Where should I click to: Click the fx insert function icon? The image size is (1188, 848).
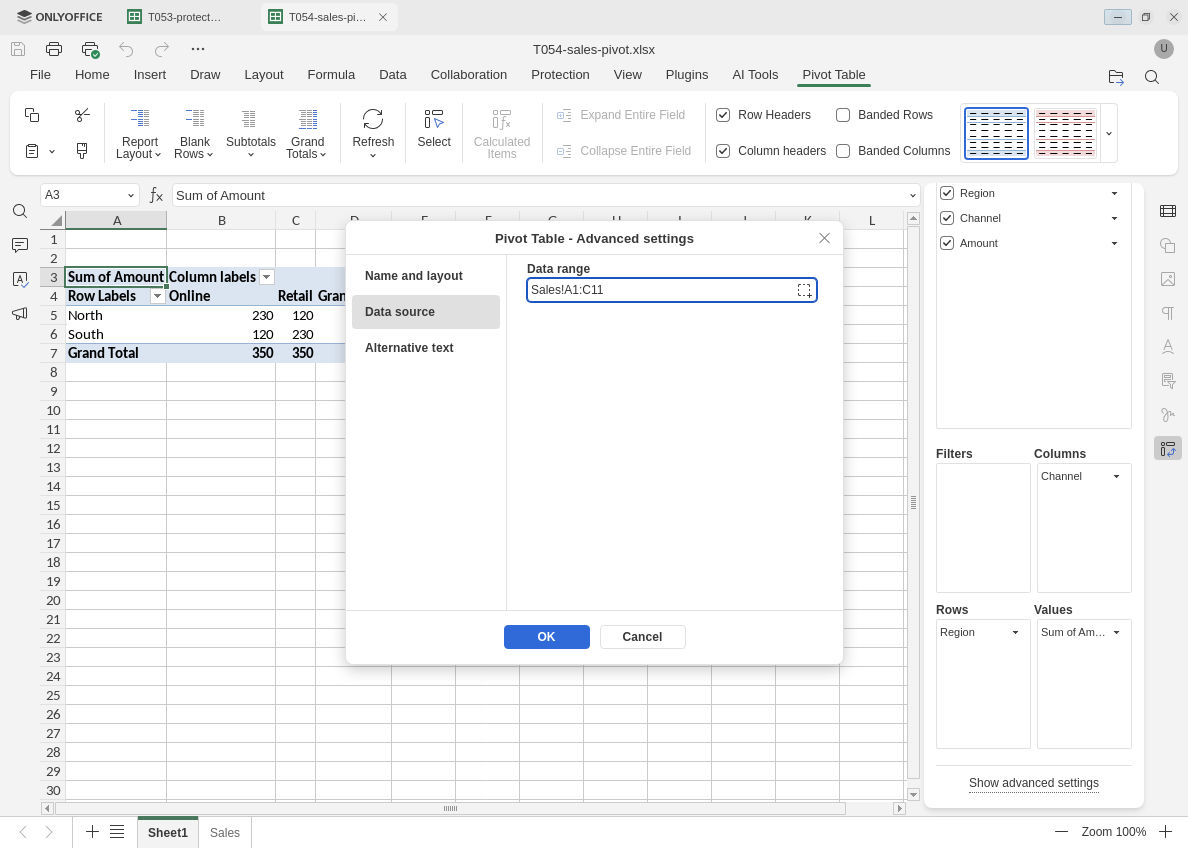[156, 196]
